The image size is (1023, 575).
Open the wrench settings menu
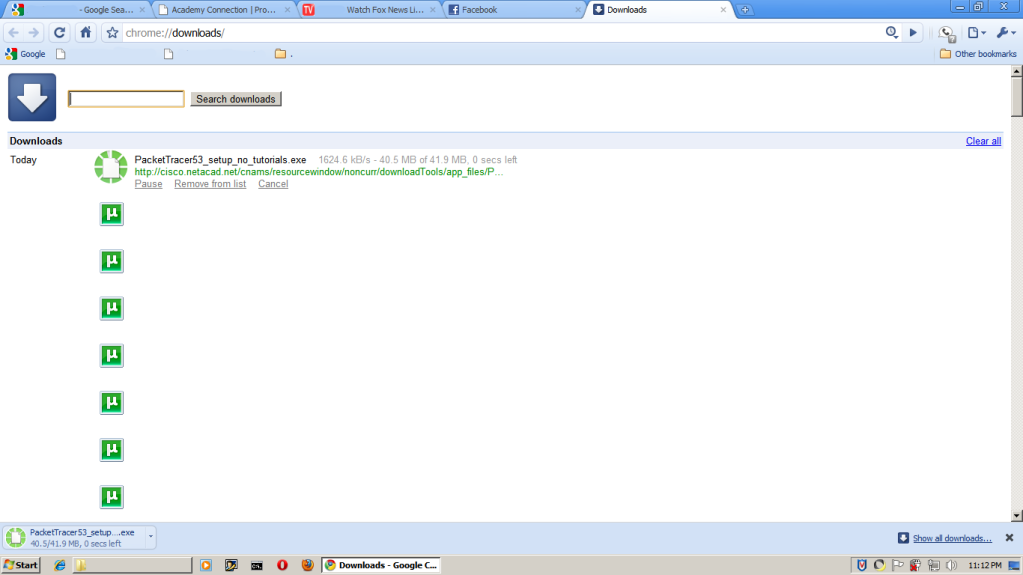(x=1004, y=32)
